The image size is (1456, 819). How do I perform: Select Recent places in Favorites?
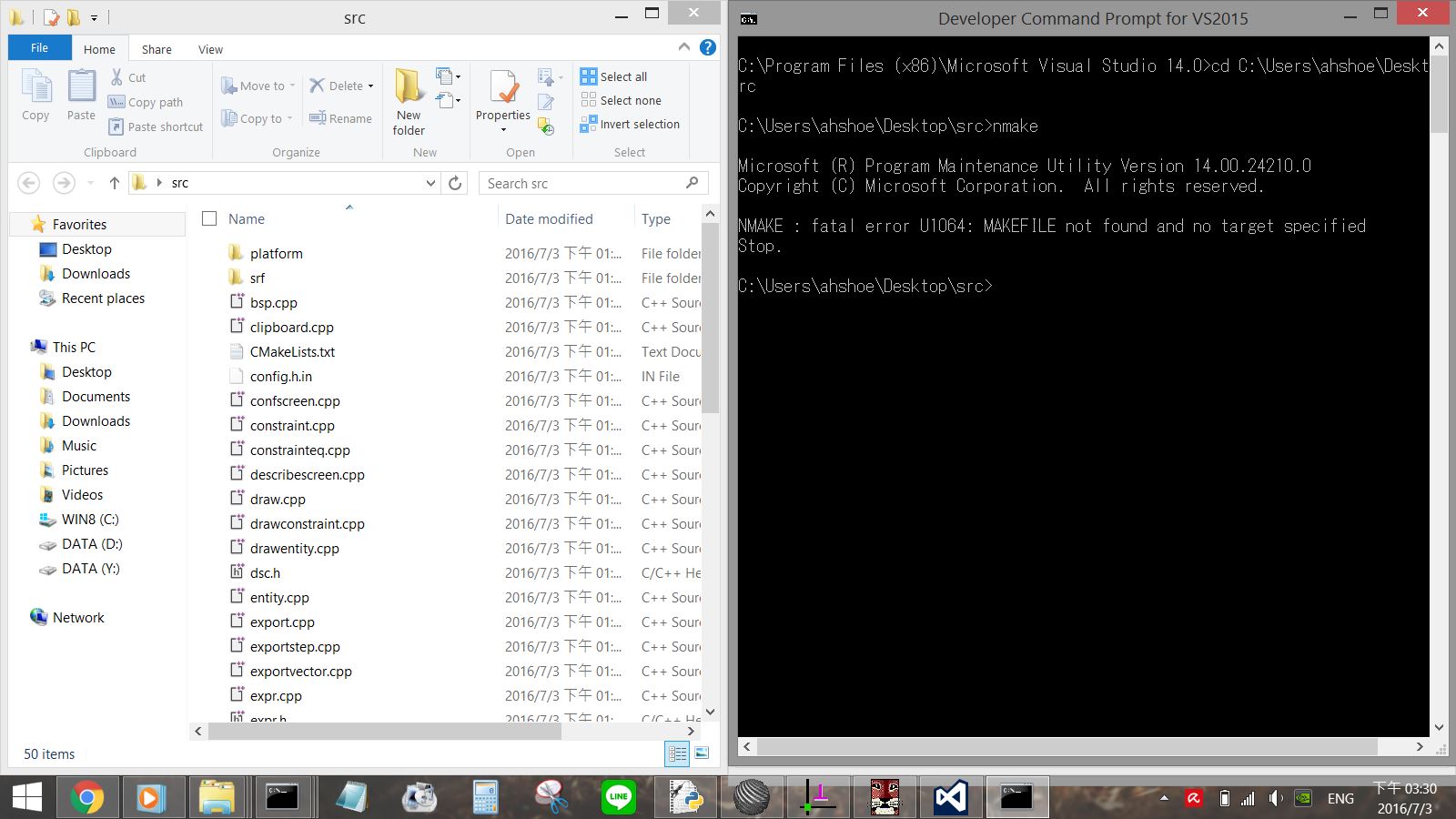coord(103,298)
